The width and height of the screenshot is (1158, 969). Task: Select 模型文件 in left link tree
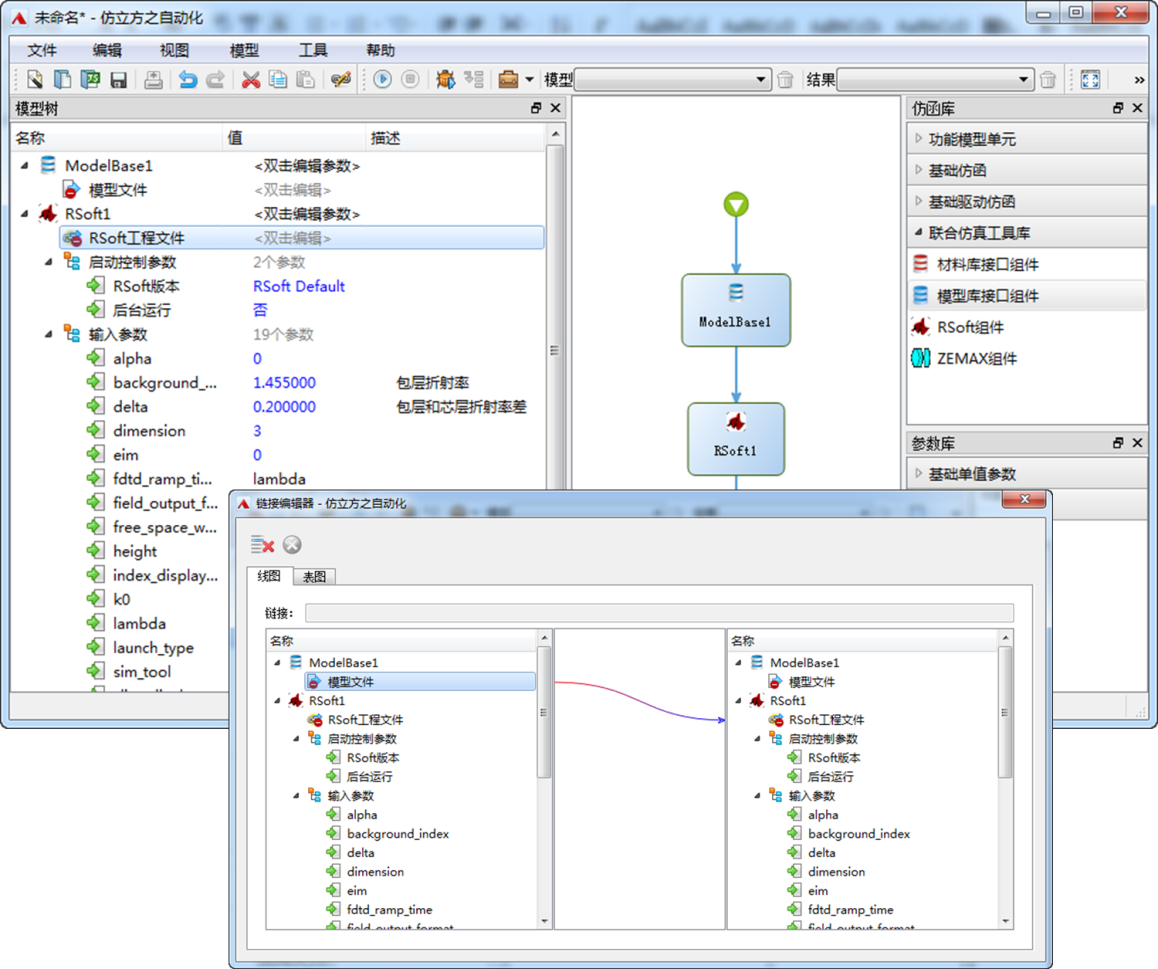pos(419,682)
